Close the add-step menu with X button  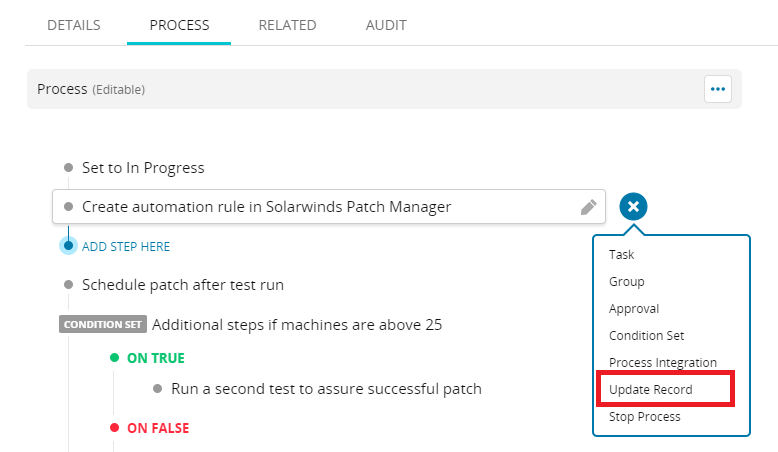point(634,207)
